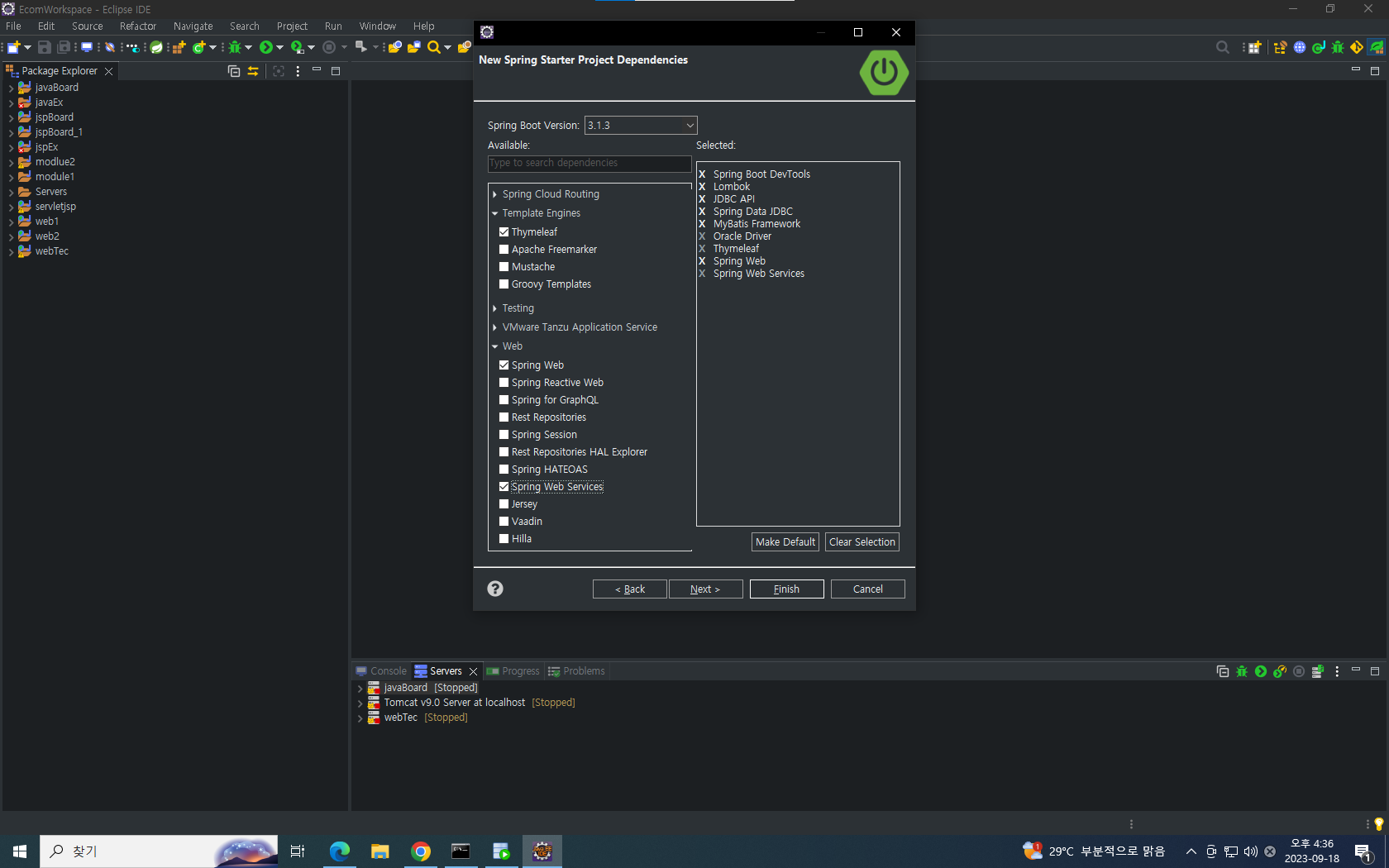1389x868 pixels.
Task: Click the Windows Start button
Action: pos(20,851)
